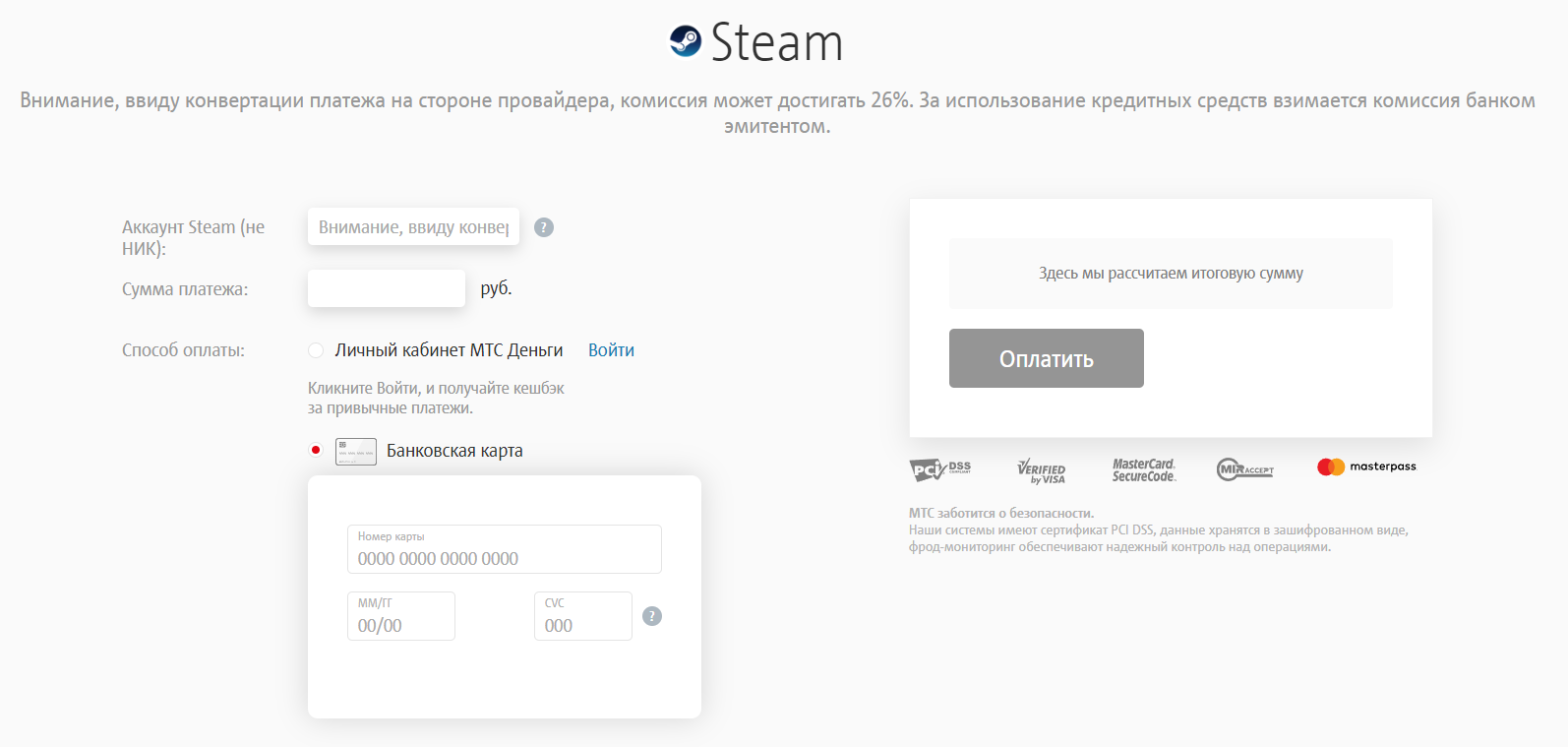Screen dimensions: 1568x747
Task: Click the Verified by VISA logo
Action: 1042,471
